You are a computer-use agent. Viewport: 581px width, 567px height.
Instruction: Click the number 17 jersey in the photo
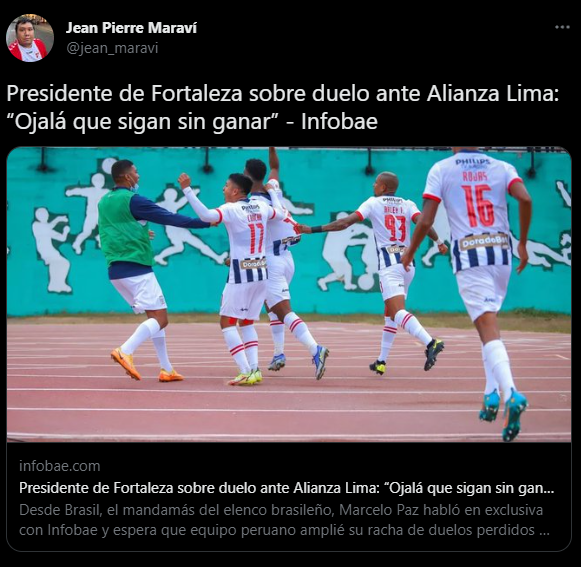[256, 238]
